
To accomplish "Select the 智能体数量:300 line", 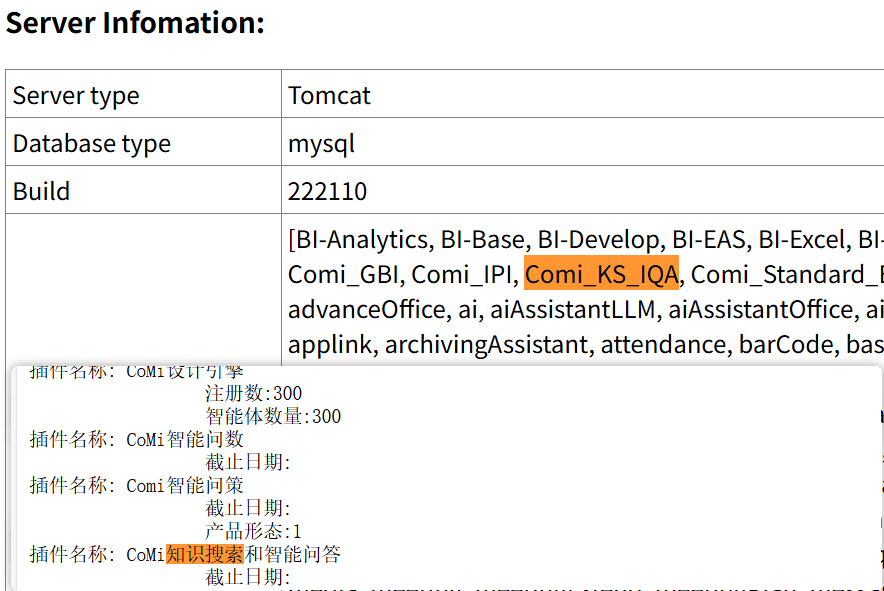I will (273, 416).
